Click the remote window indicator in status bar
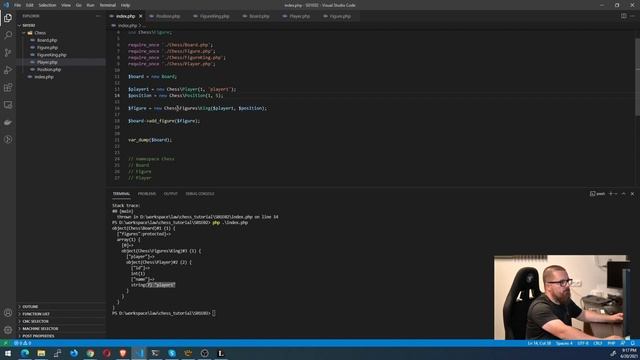Screen dimensions: 640x360 (x=5, y=343)
